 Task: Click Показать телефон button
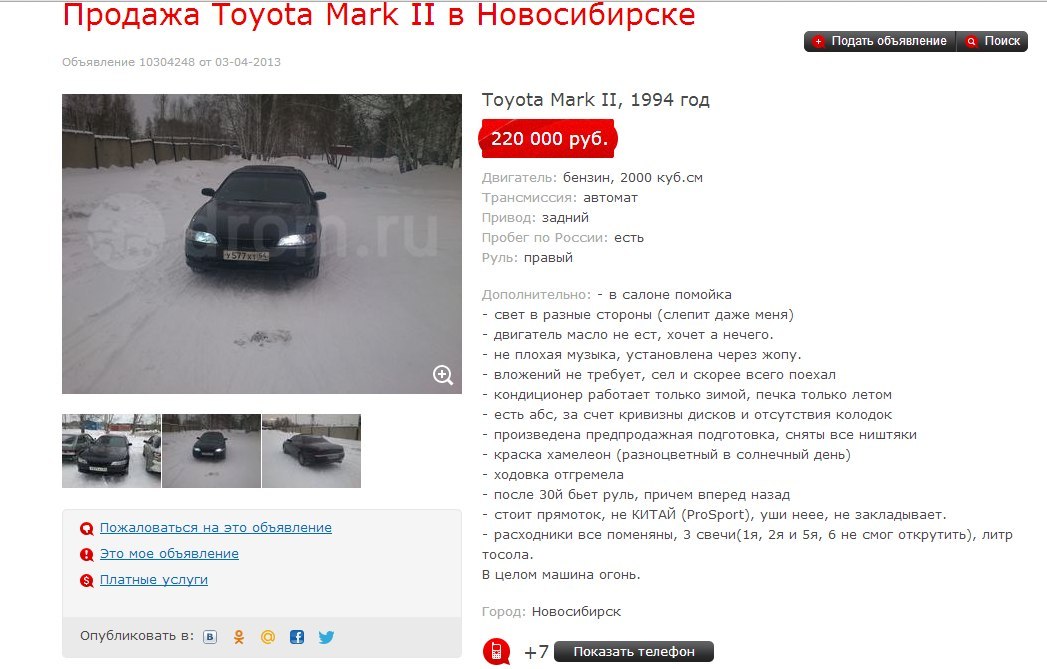click(x=634, y=652)
